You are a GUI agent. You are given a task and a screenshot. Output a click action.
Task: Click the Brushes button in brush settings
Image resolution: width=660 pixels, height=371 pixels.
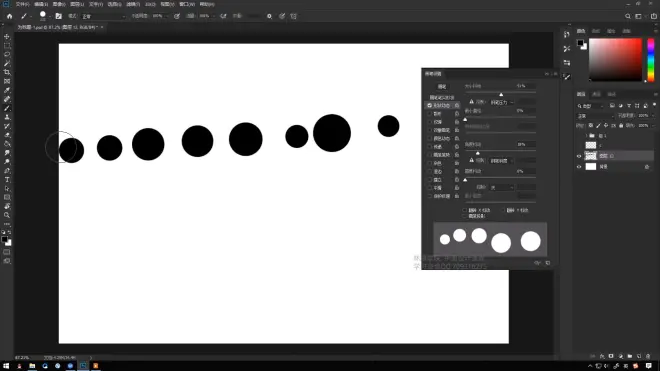coord(442,86)
